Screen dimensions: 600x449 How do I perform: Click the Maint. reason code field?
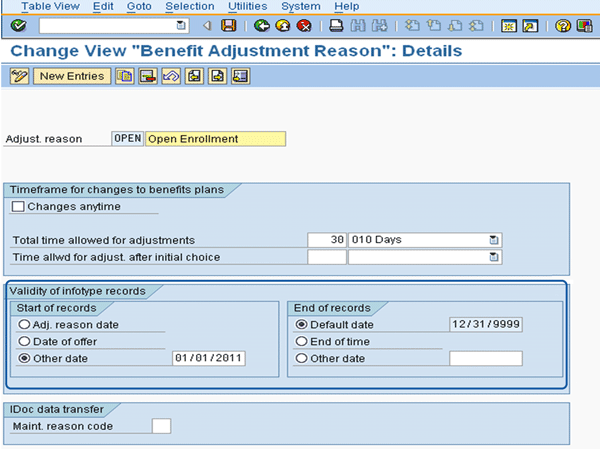pyautogui.click(x=161, y=427)
